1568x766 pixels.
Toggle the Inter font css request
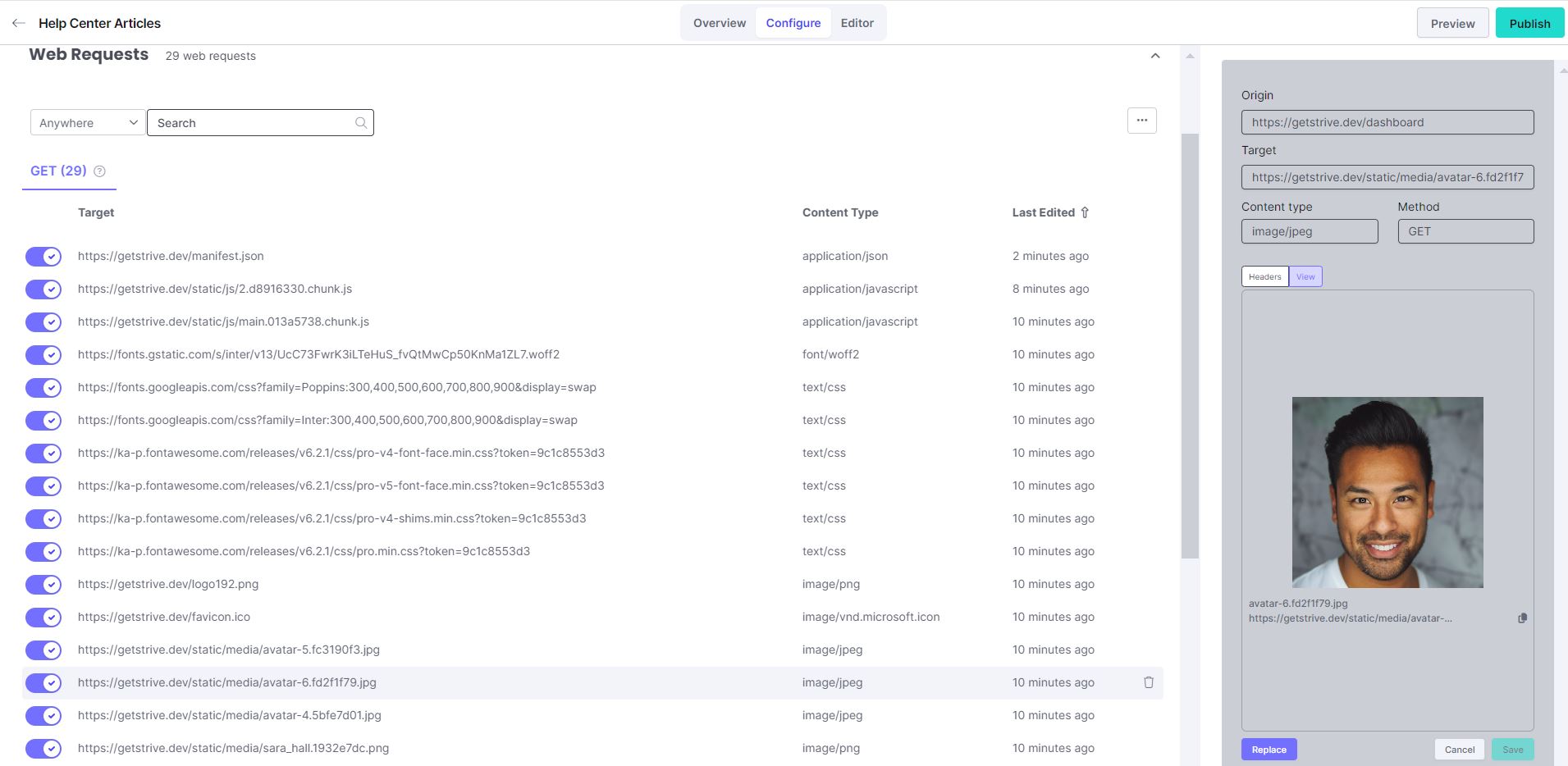[x=43, y=421]
